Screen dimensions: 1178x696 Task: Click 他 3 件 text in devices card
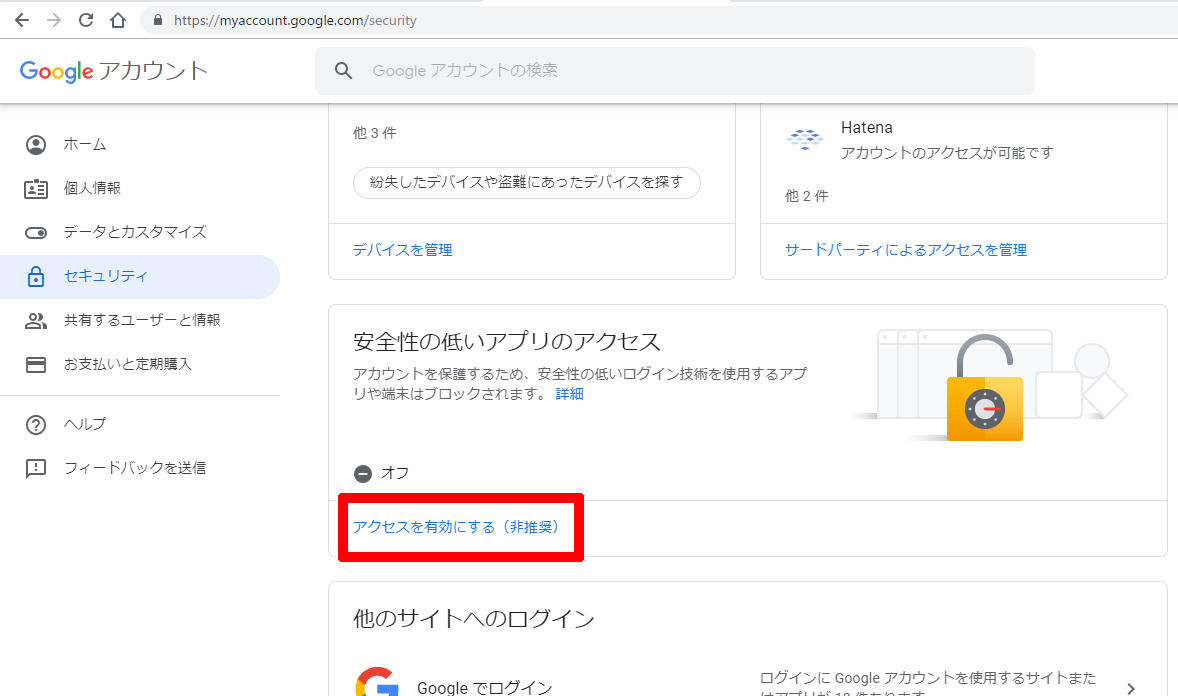point(375,133)
